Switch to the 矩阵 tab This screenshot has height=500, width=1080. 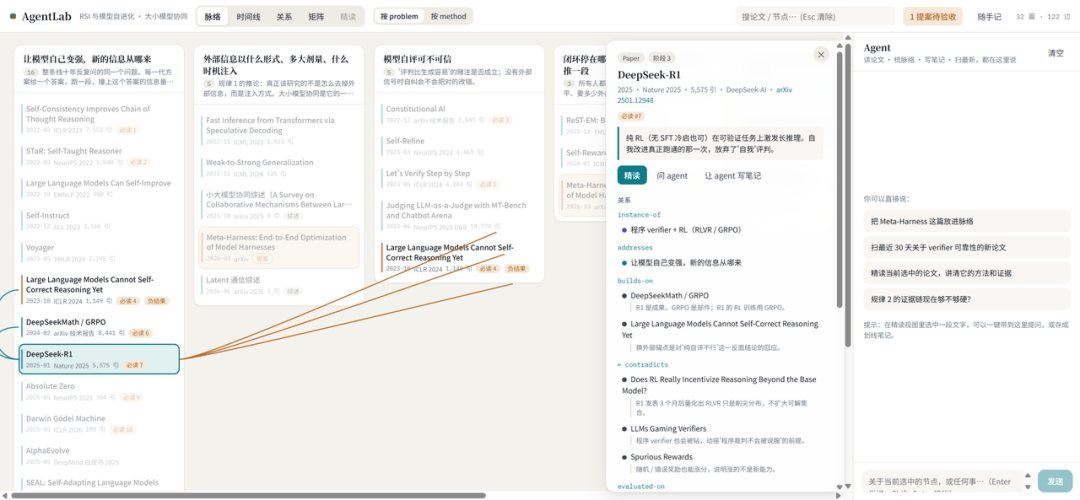coord(316,17)
